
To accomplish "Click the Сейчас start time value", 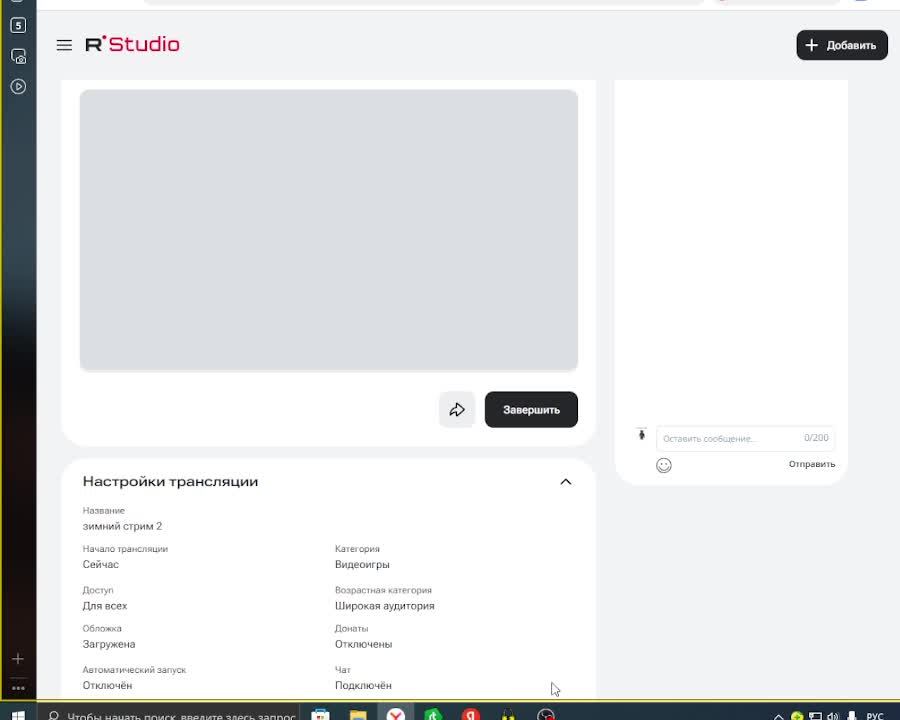I will (100, 564).
